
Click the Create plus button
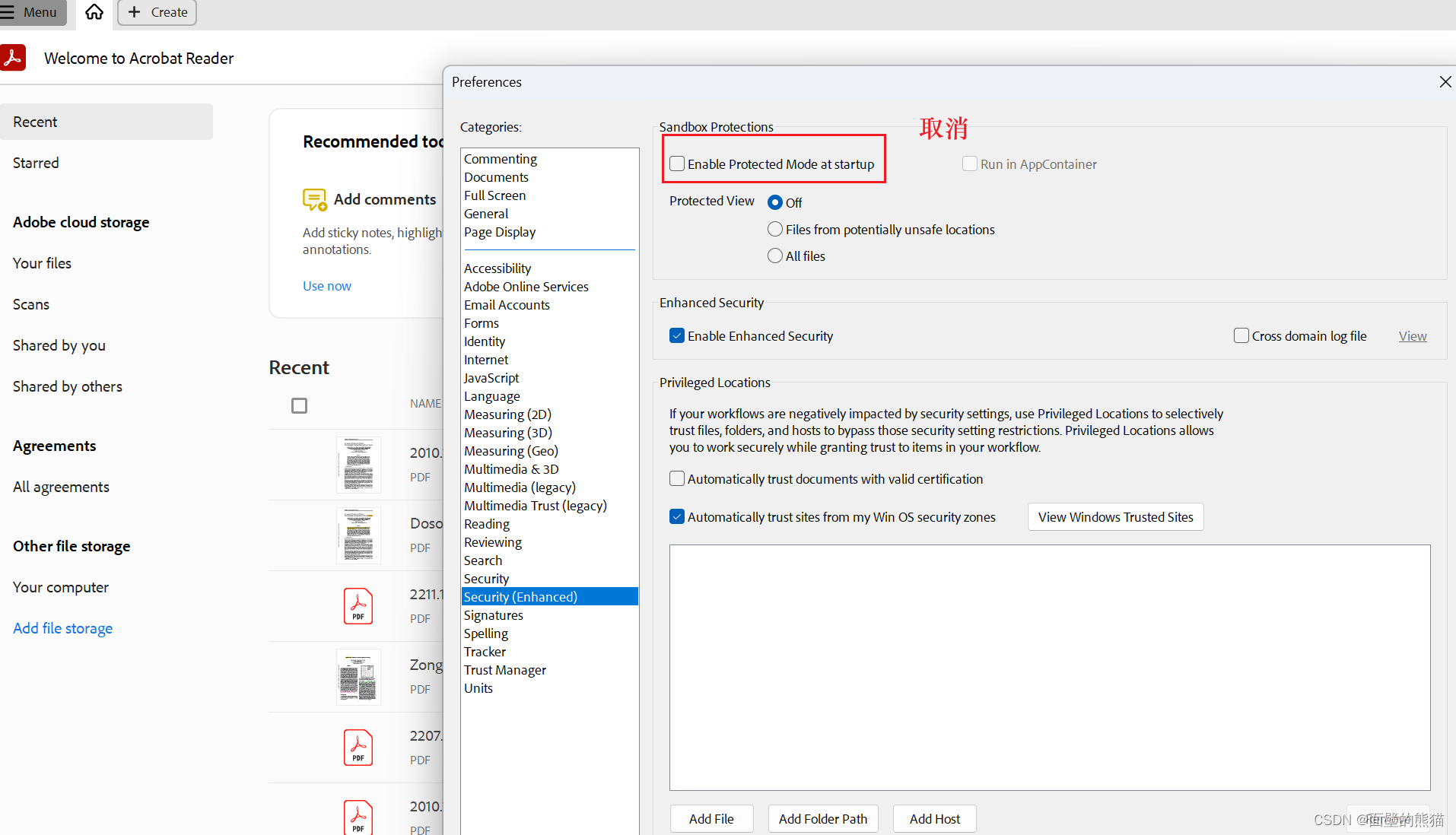click(x=157, y=12)
